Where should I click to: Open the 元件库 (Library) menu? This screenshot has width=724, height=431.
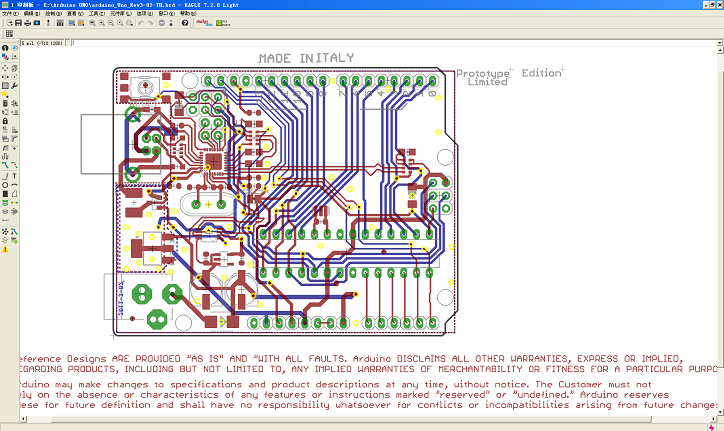pos(120,13)
